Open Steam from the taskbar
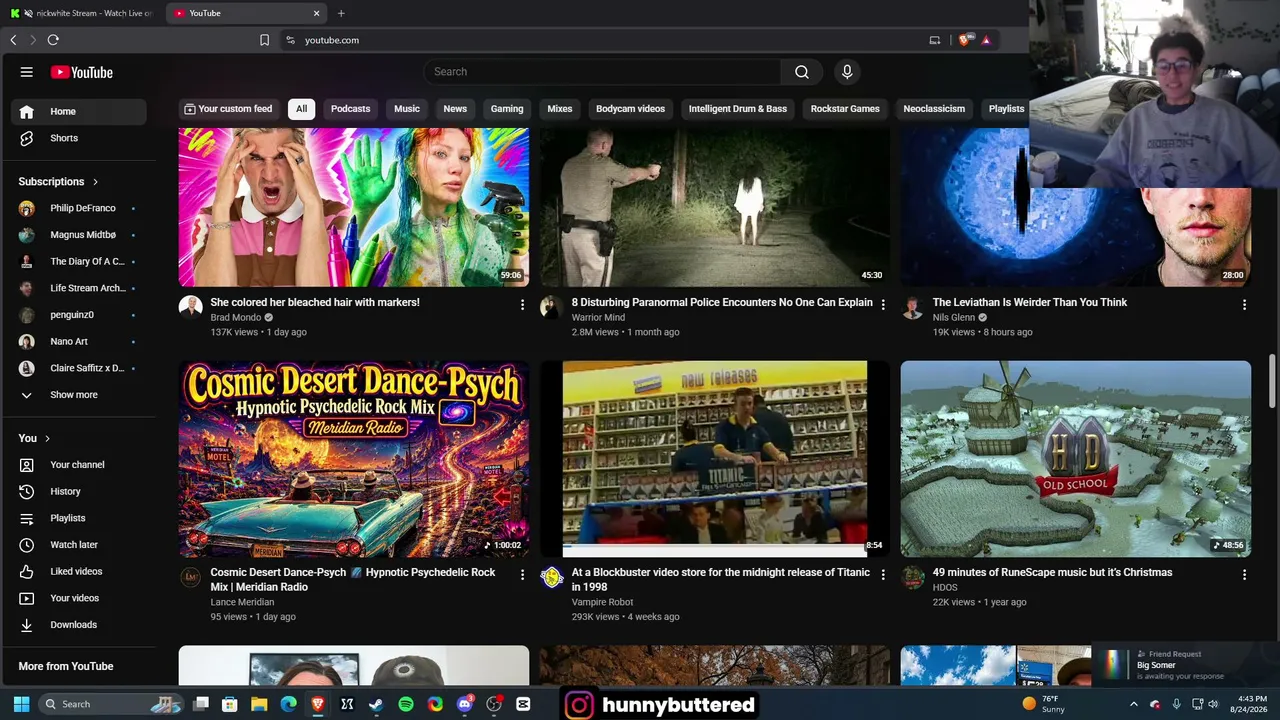 376,704
